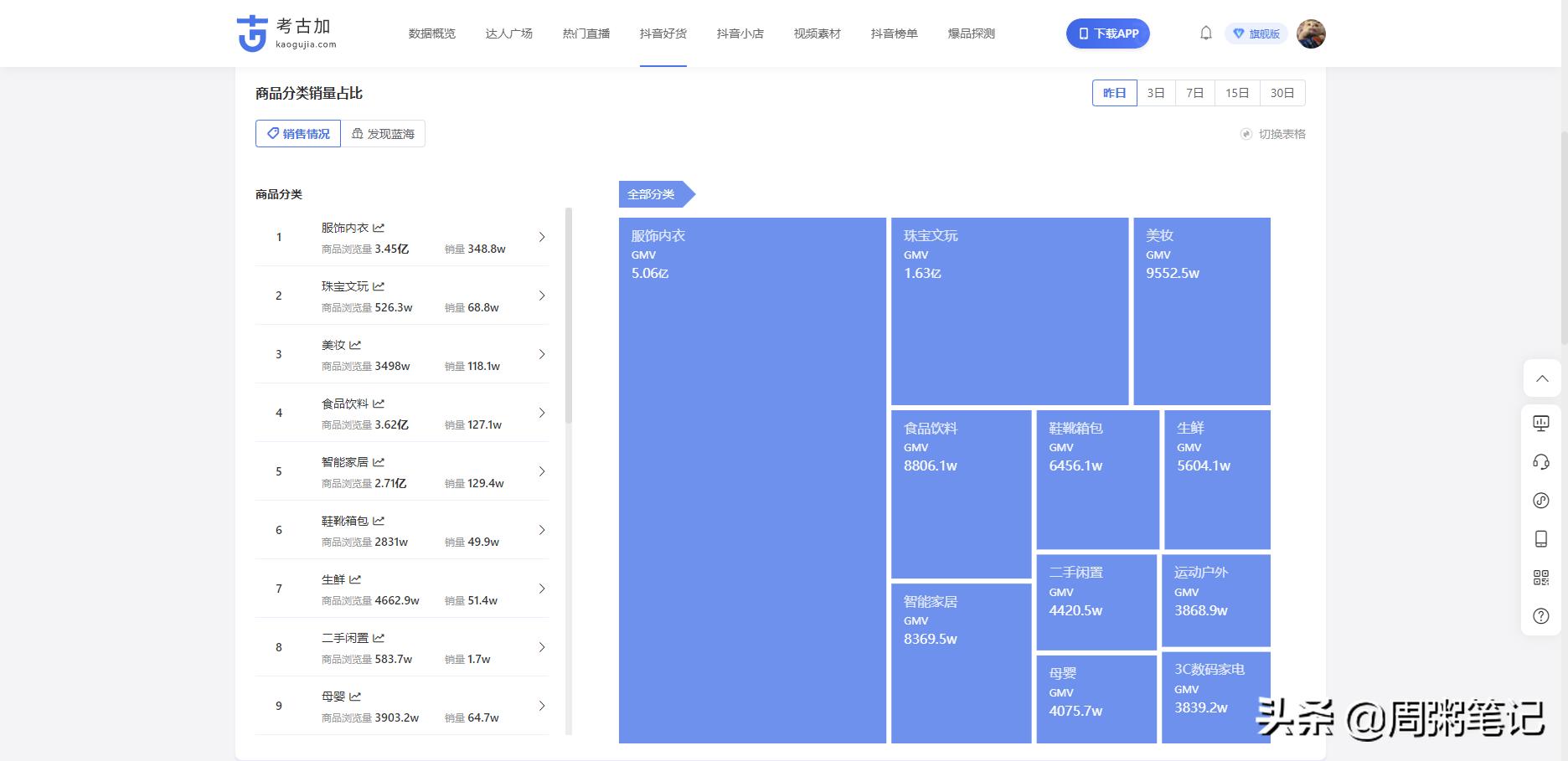
Task: Select the 7日 time range option
Action: [x=1194, y=93]
